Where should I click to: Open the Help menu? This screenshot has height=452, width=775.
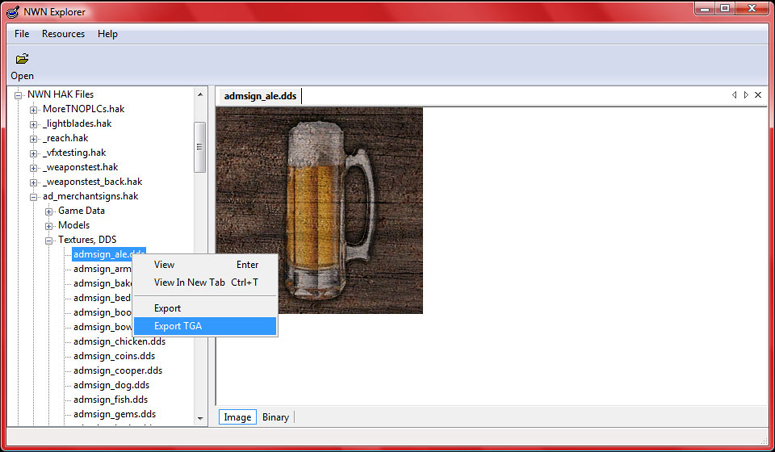[107, 34]
